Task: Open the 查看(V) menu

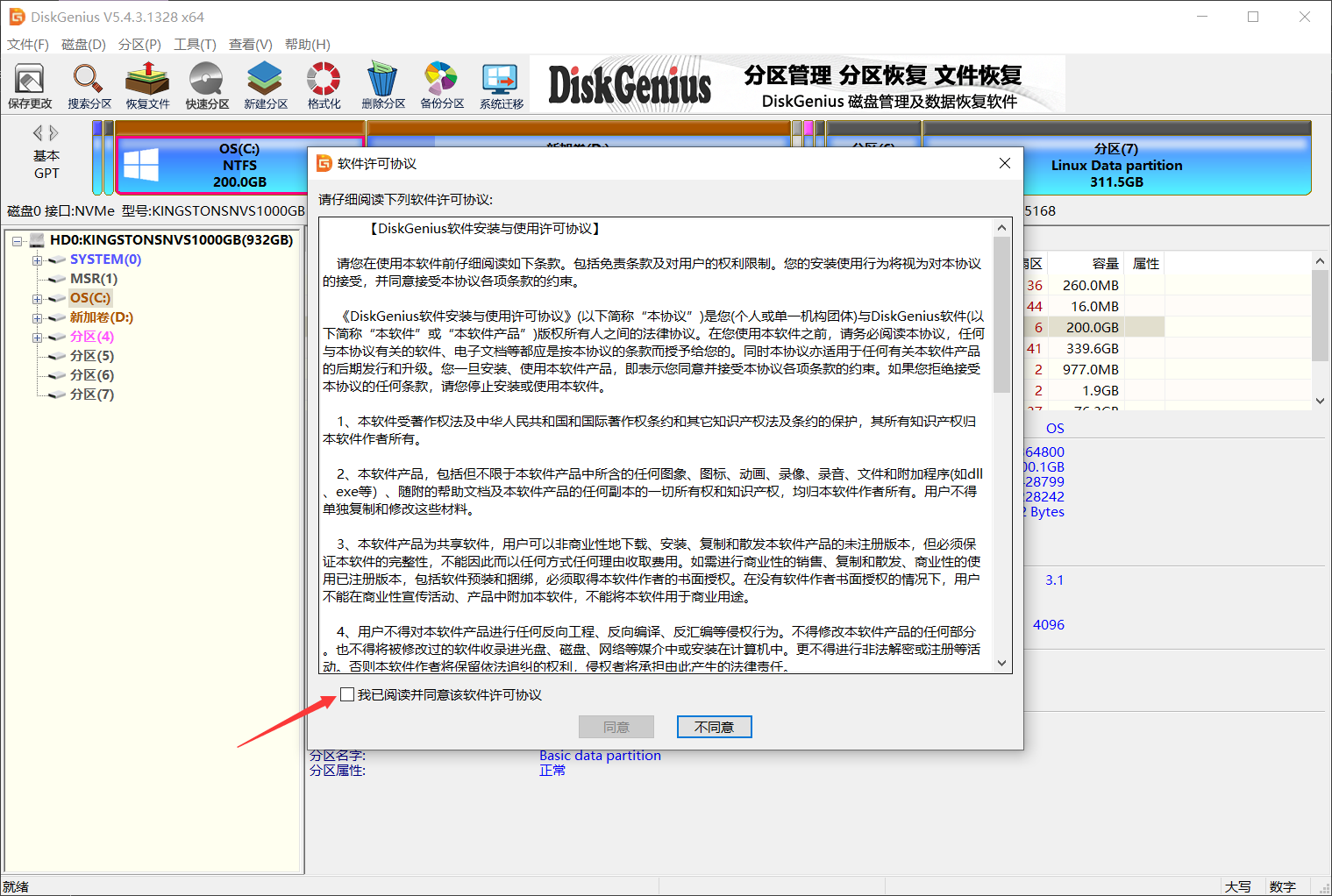Action: click(251, 44)
